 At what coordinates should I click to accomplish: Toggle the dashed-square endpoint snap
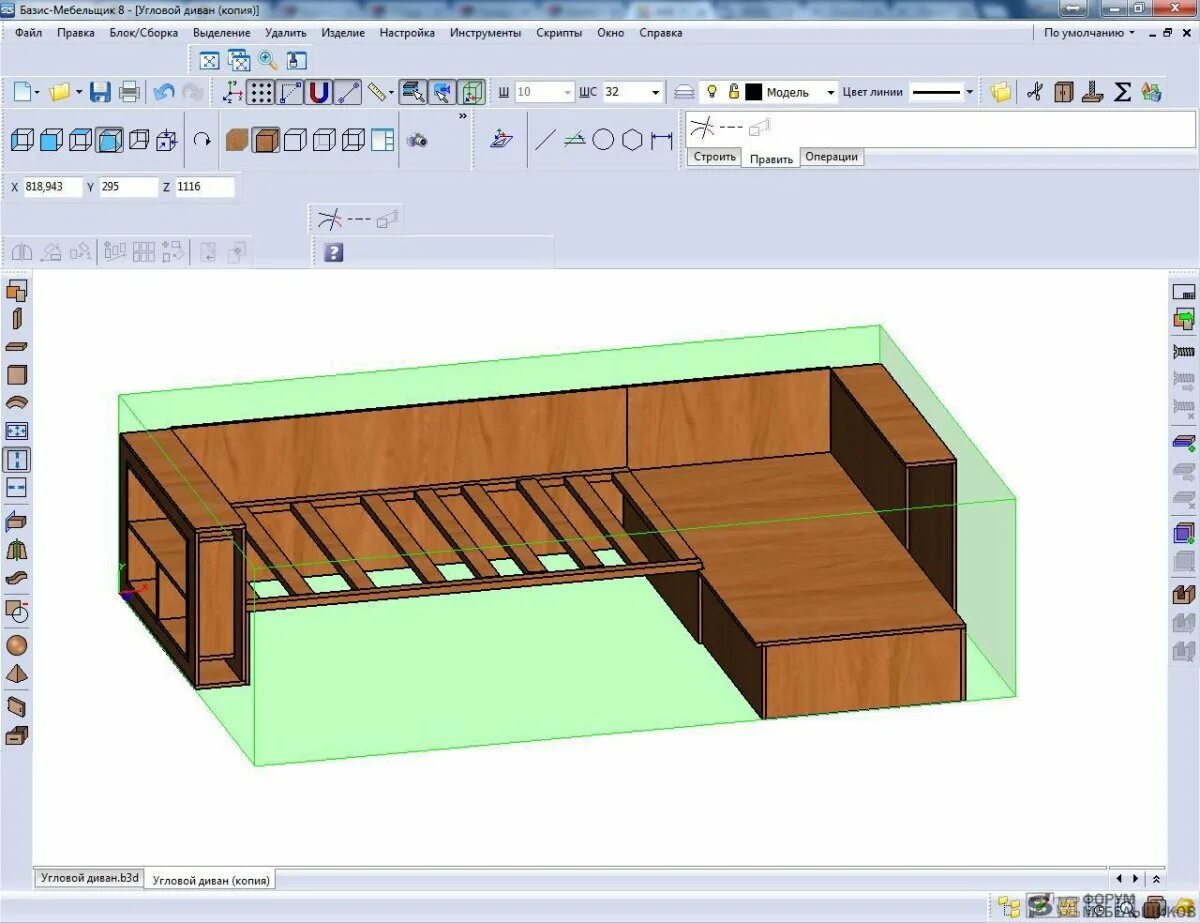coord(290,92)
